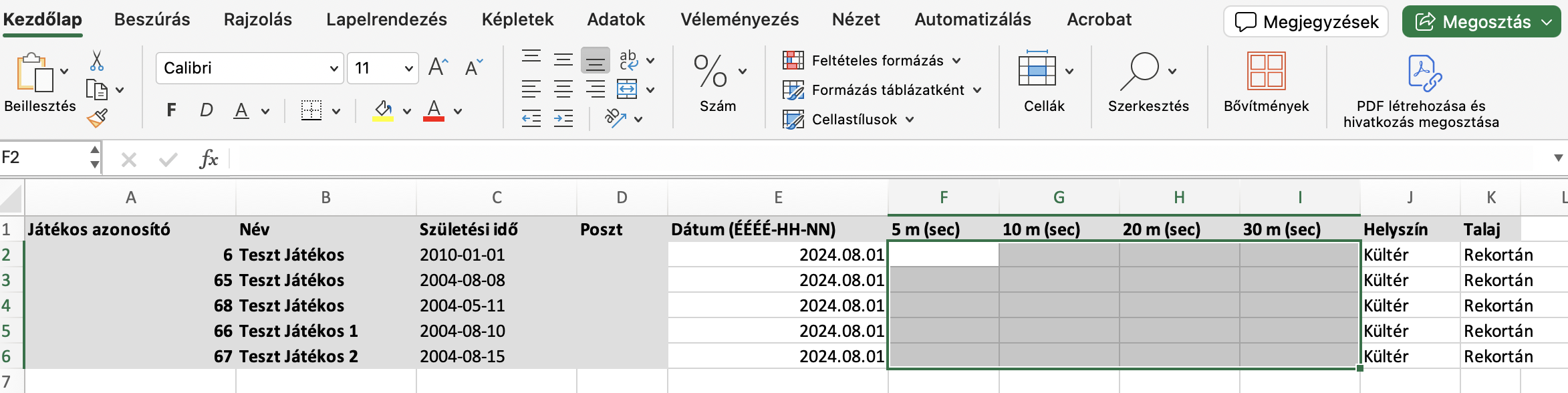This screenshot has width=1568, height=393.
Task: Click the increase indent icon
Action: (563, 119)
